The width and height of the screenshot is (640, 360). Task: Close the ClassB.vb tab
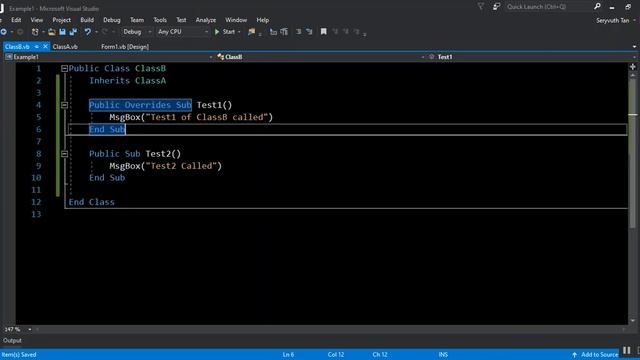coord(45,47)
